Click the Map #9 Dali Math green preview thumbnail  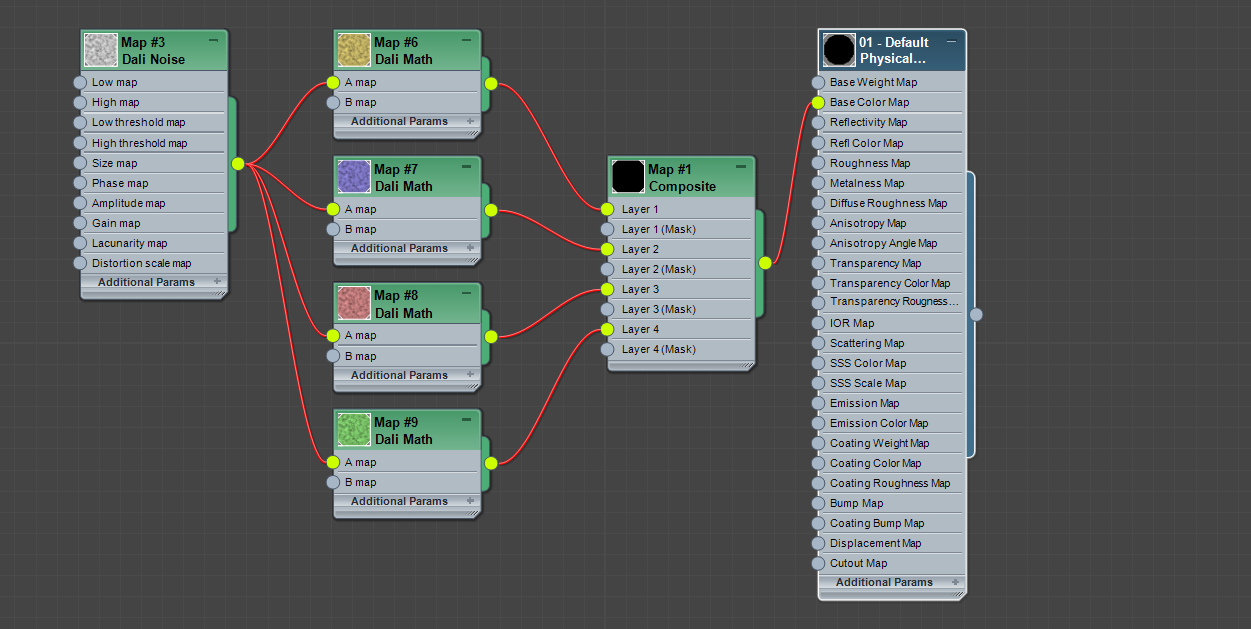354,430
